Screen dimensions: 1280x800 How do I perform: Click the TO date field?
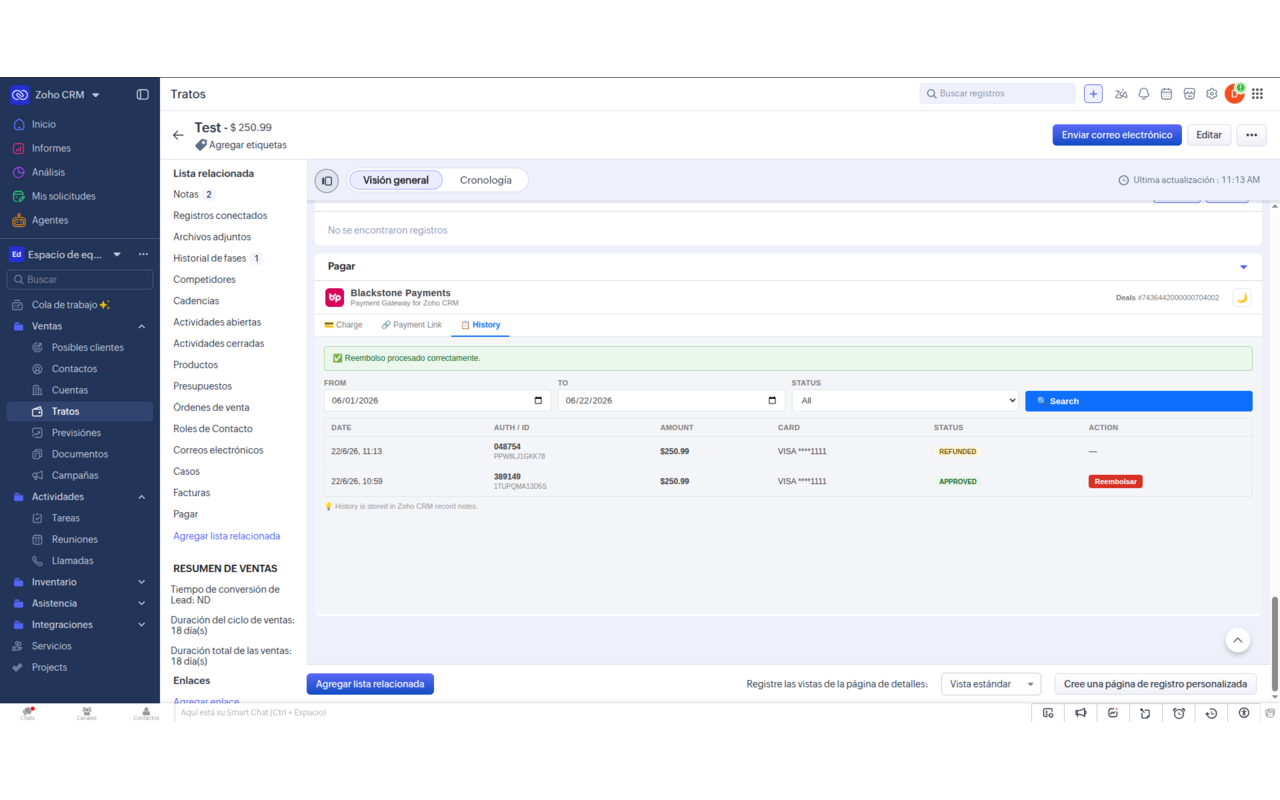click(x=671, y=401)
